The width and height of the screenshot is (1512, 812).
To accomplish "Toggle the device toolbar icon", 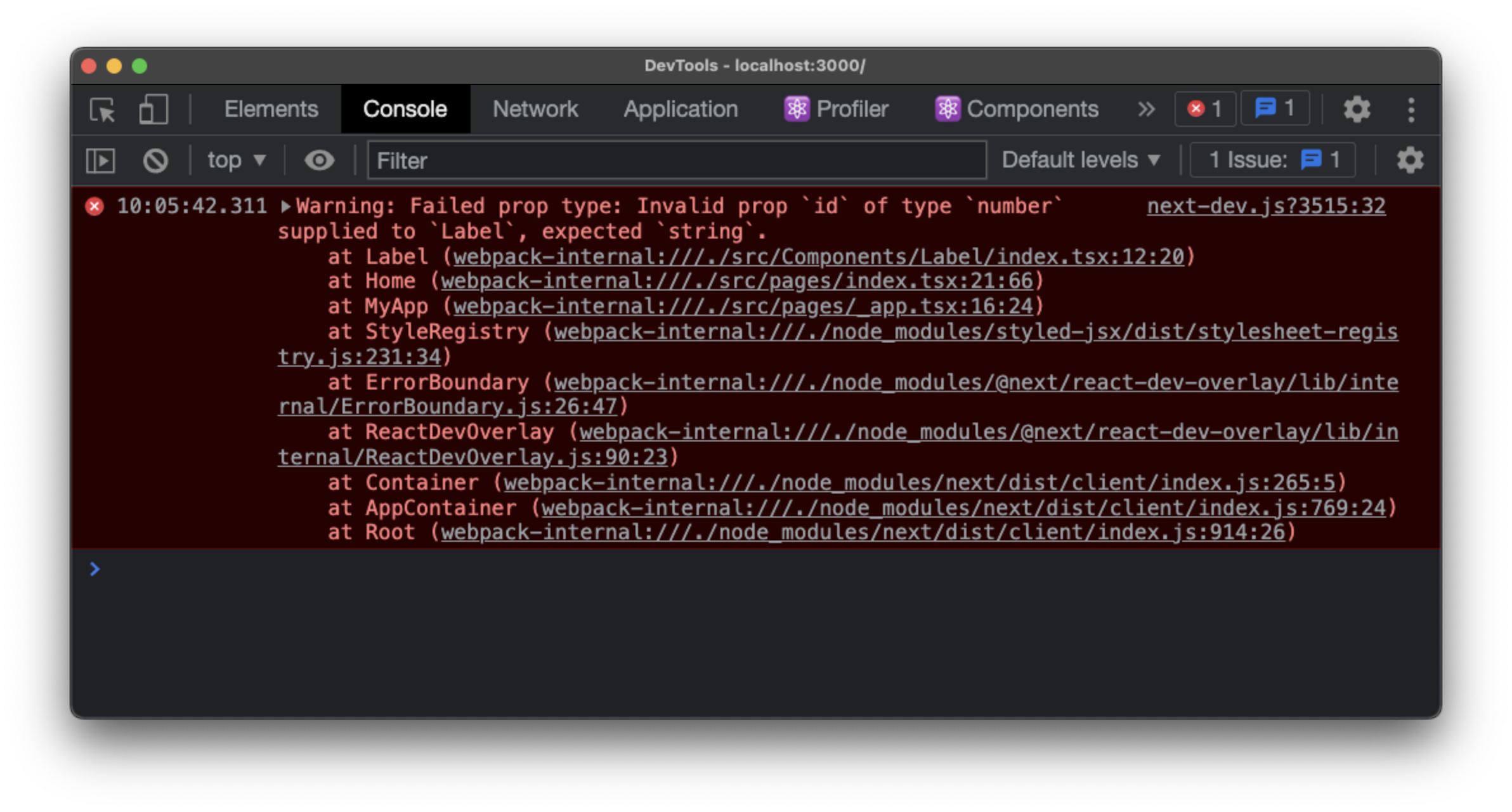I will [153, 110].
